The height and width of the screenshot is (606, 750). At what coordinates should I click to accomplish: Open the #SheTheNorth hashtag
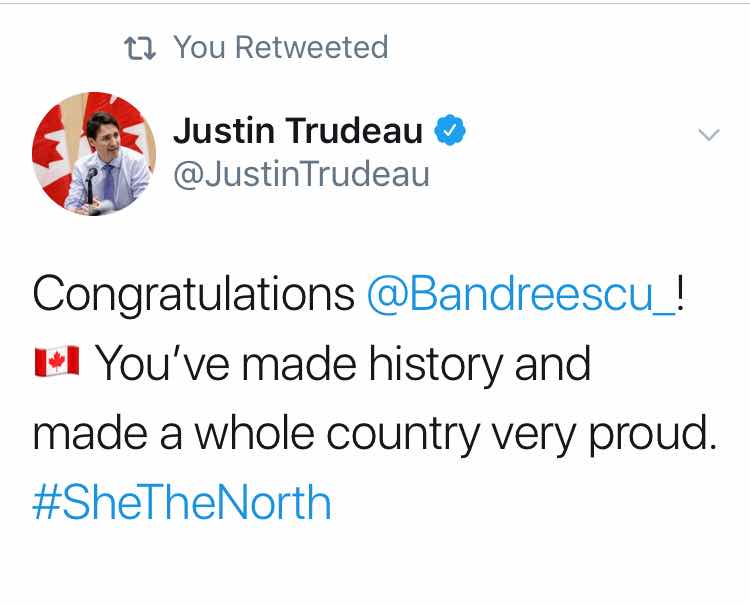(x=182, y=502)
